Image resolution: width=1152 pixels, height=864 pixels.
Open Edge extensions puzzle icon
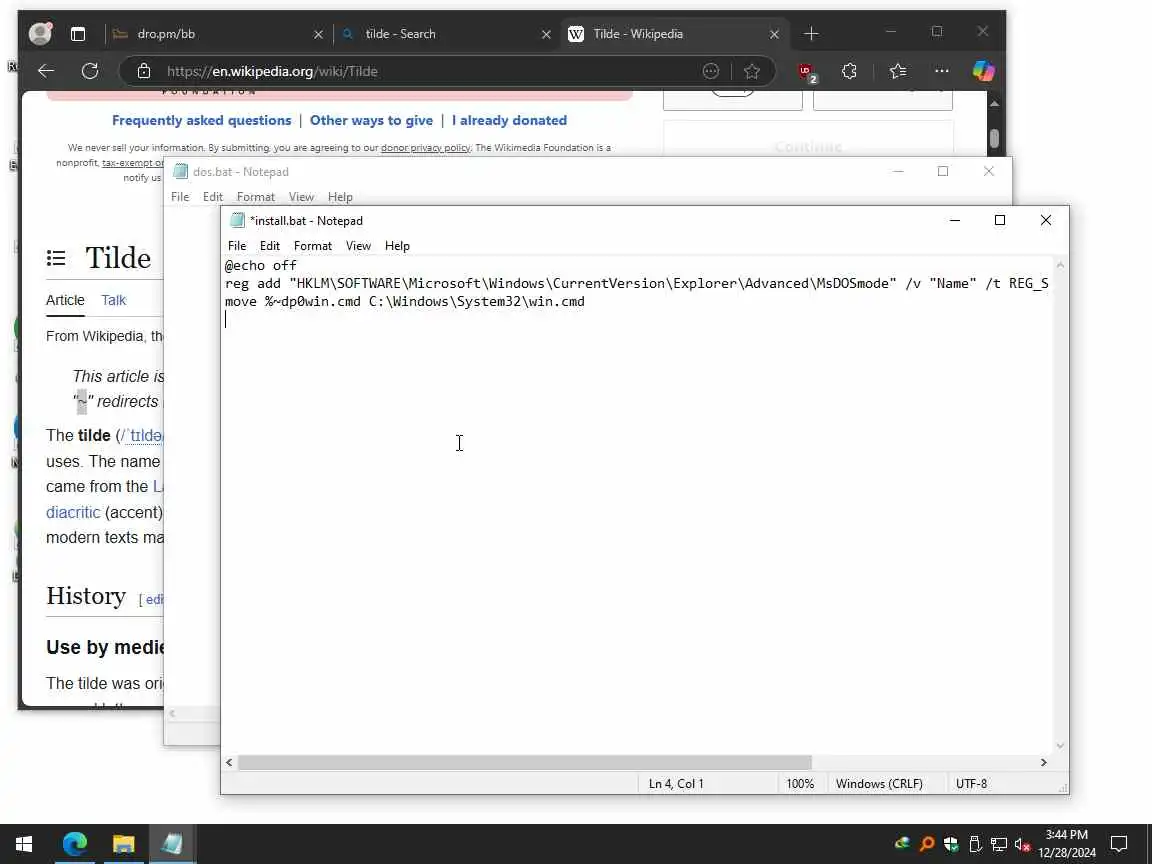click(x=849, y=71)
